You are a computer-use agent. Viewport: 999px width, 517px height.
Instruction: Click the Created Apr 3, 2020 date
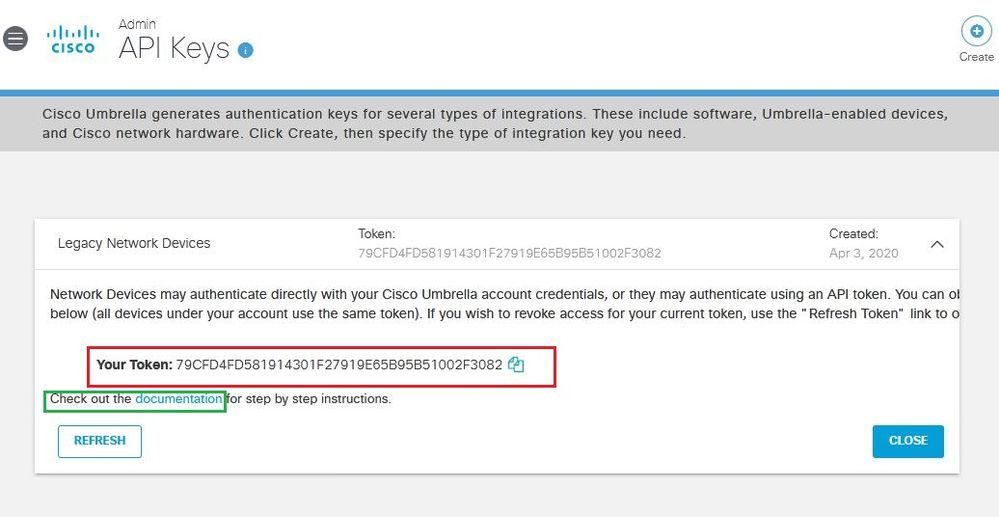(863, 254)
